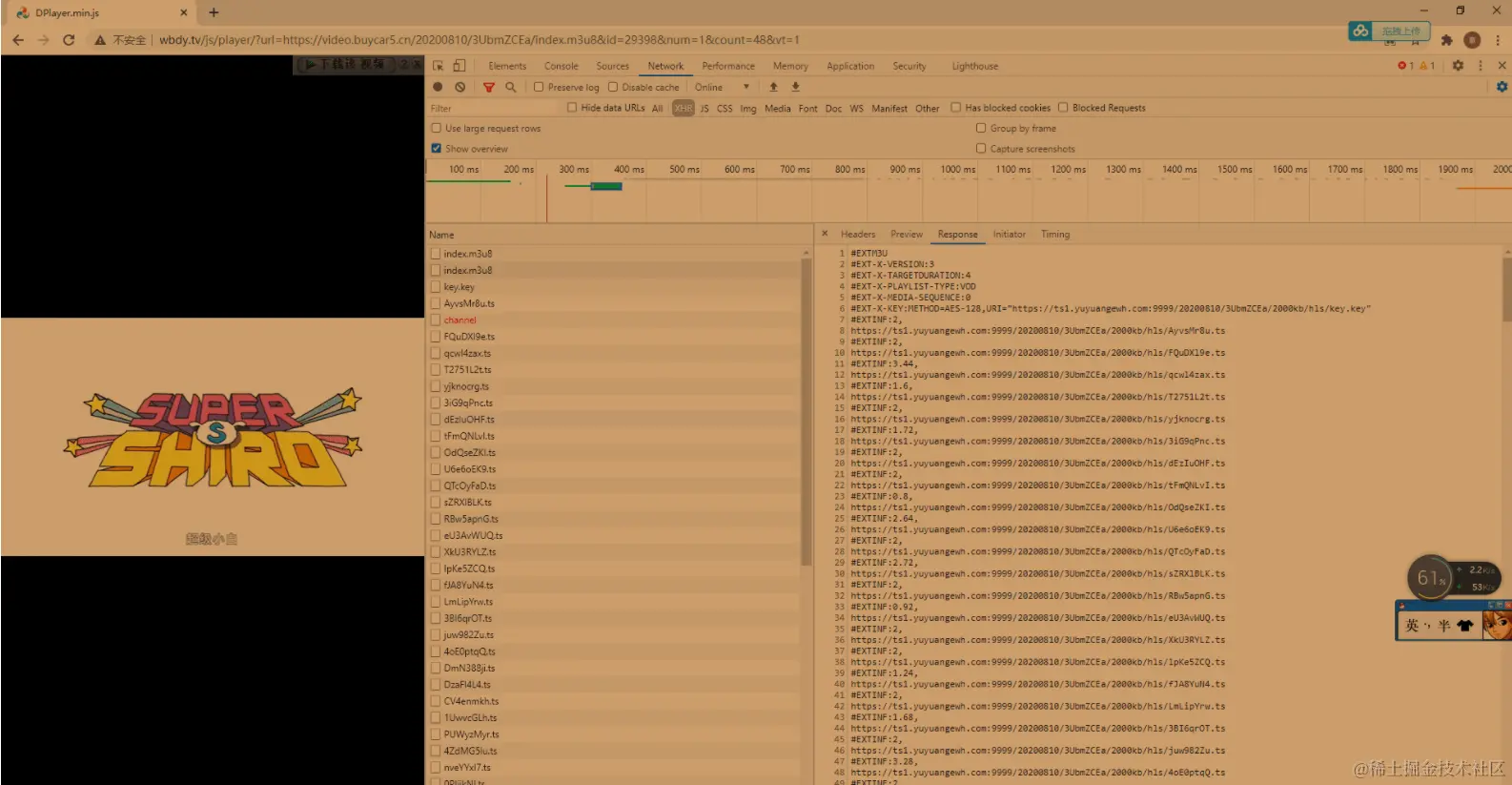Check Has blocked cookies
1512x785 pixels.
pyautogui.click(x=955, y=108)
